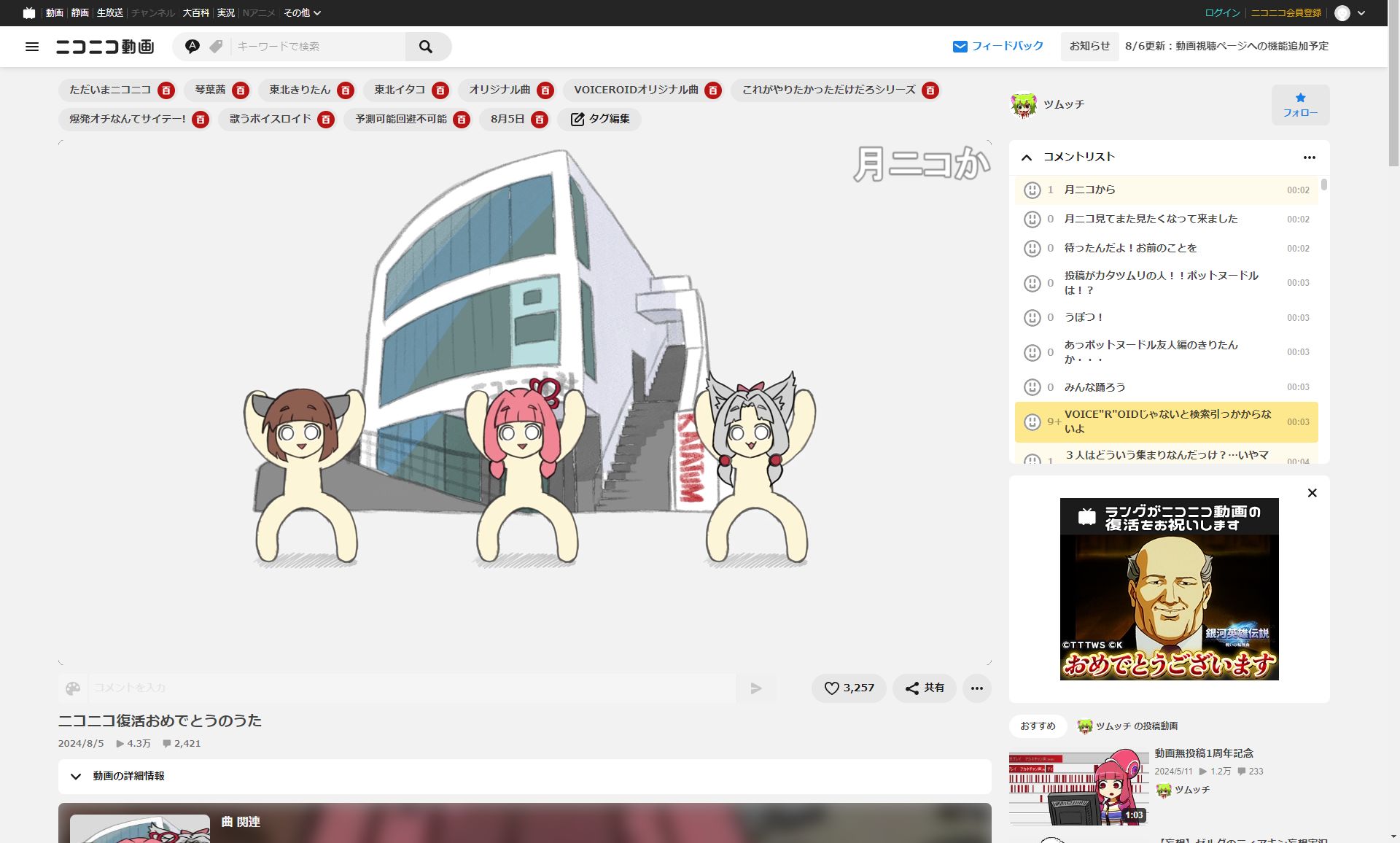The width and height of the screenshot is (1400, 843).
Task: Click the タグ編集 edit button
Action: (600, 120)
